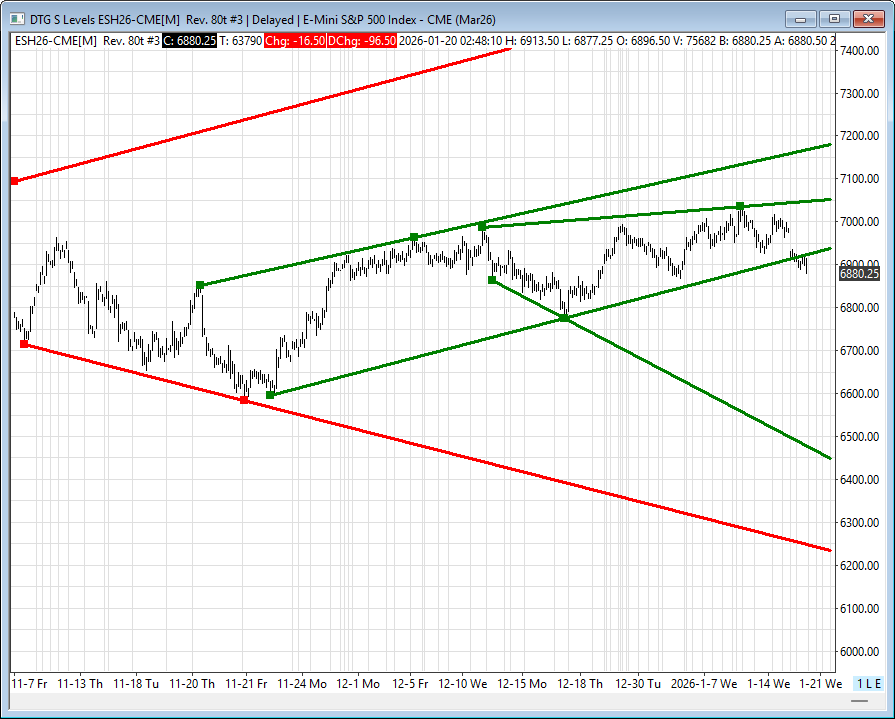
Task: Click the chart window icon in title bar
Action: click(x=16, y=19)
